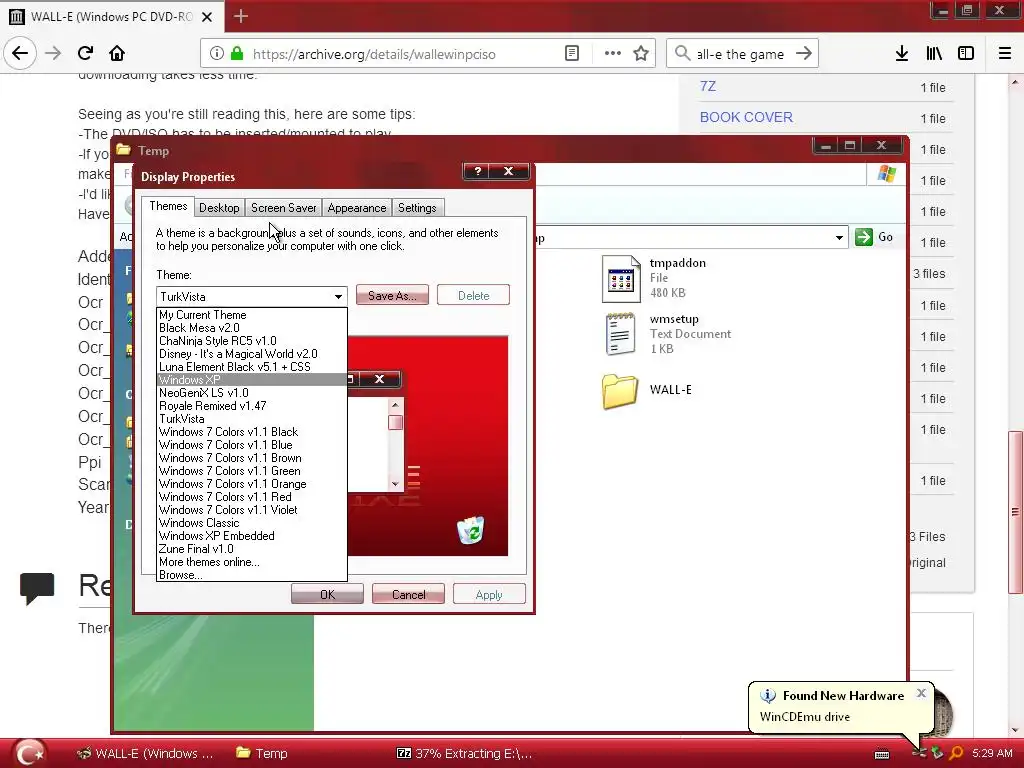Choose Zune Final v1.0 theme
Viewport: 1024px width, 768px height.
coord(252,549)
